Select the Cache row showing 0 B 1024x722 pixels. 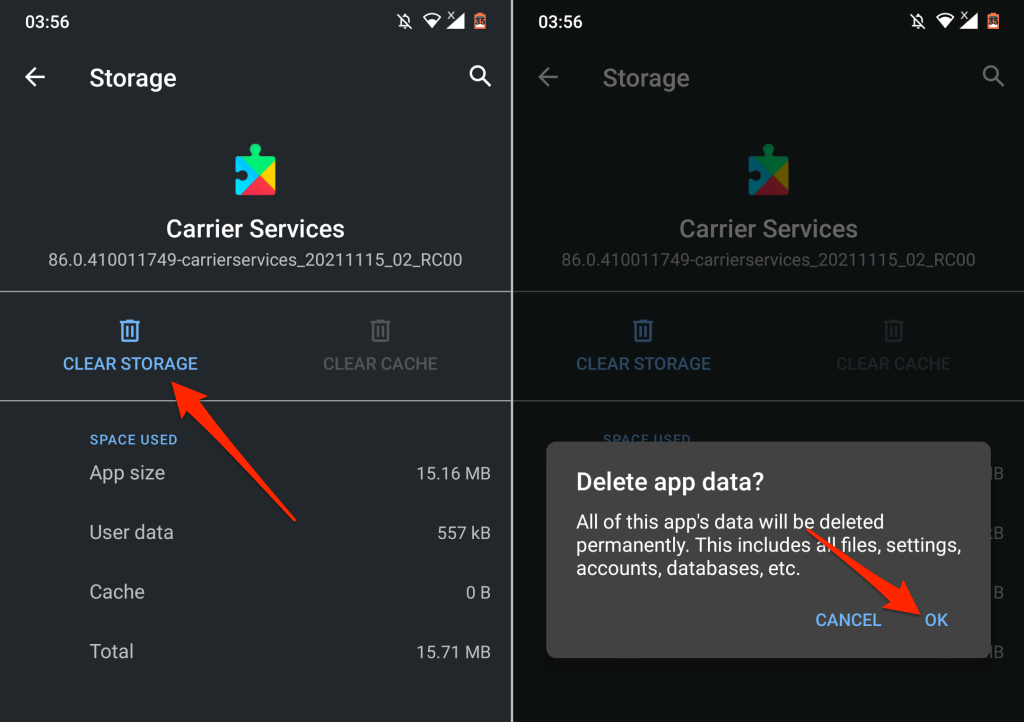290,592
